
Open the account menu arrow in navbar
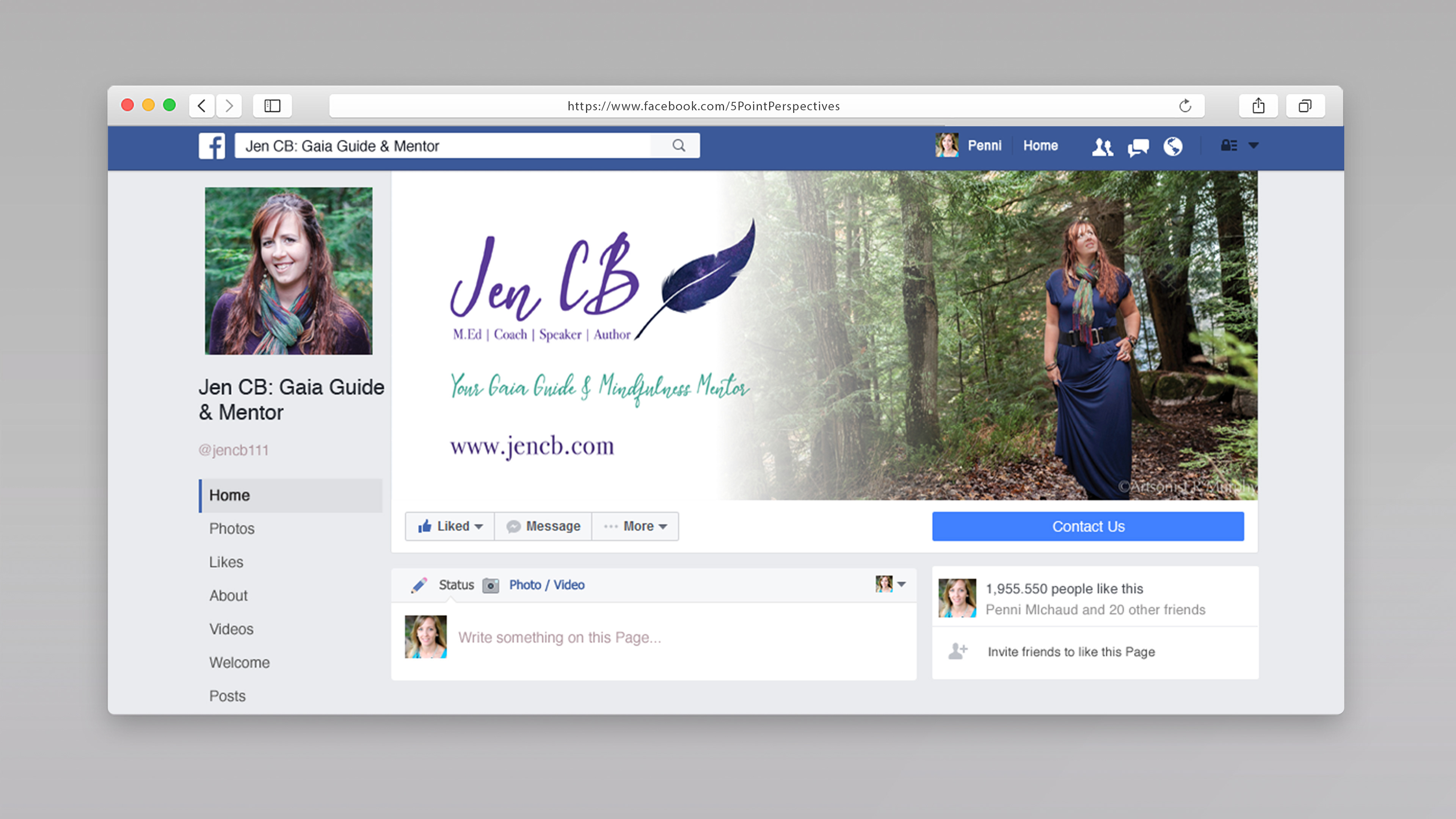[x=1254, y=146]
